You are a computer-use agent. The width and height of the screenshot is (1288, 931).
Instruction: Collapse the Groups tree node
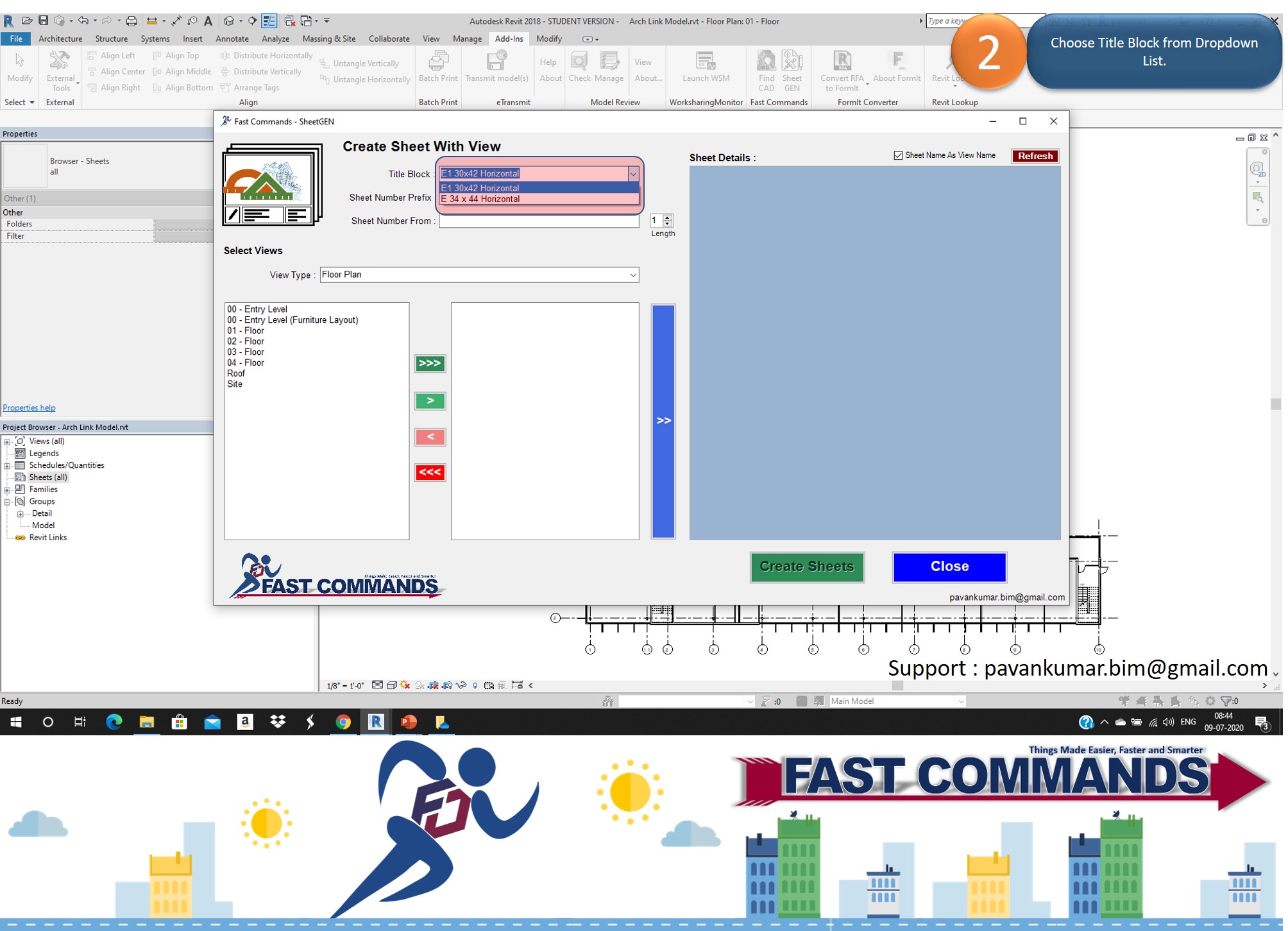coord(7,502)
